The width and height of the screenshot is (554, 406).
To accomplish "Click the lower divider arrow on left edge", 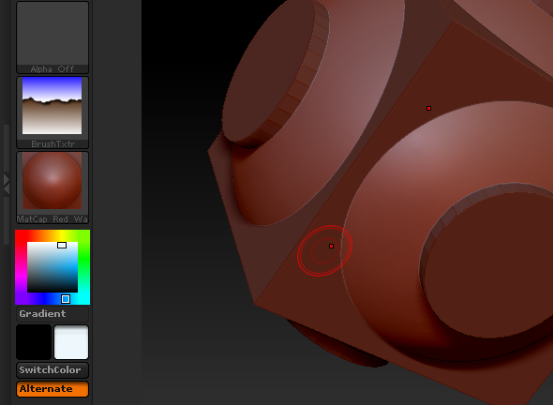I will click(6, 190).
